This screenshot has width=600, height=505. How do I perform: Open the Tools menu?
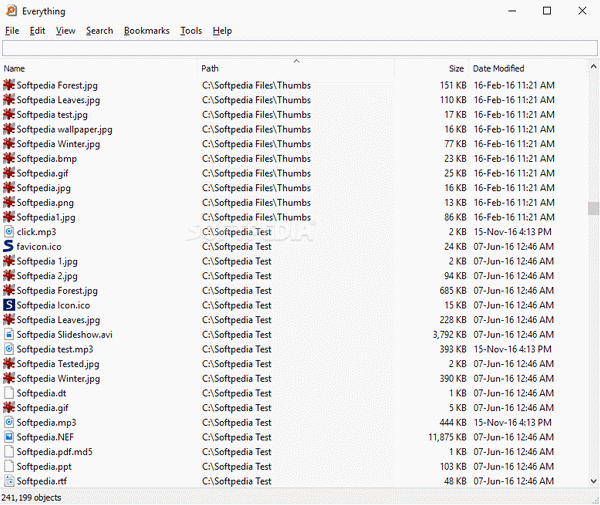191,31
